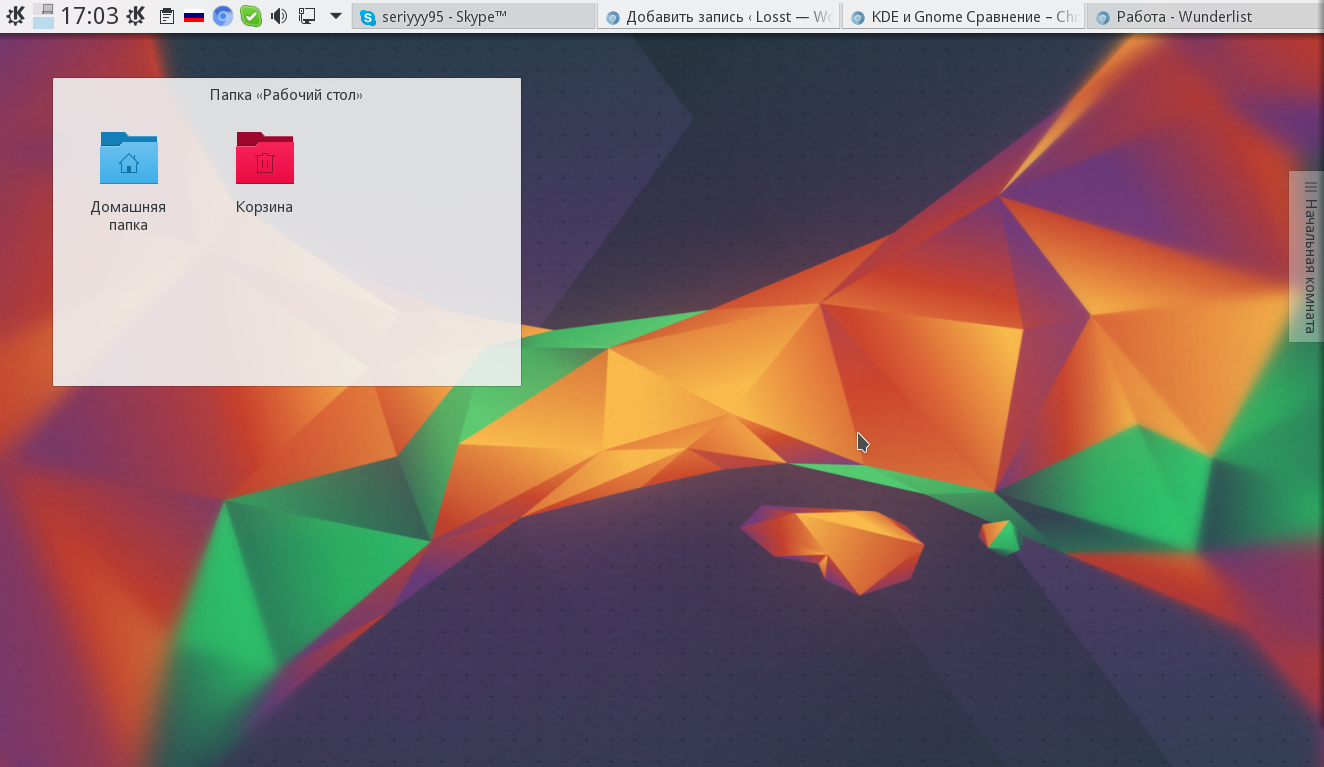Viewport: 1324px width, 767px height.
Task: Switch to seriyyy95 - Skype window
Action: click(473, 17)
